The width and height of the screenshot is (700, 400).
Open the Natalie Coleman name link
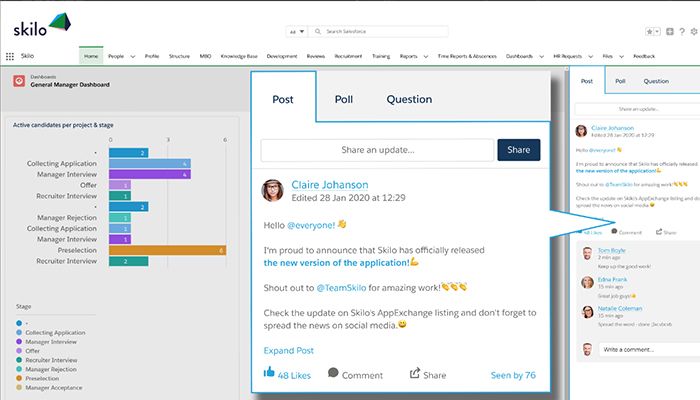[x=620, y=308]
